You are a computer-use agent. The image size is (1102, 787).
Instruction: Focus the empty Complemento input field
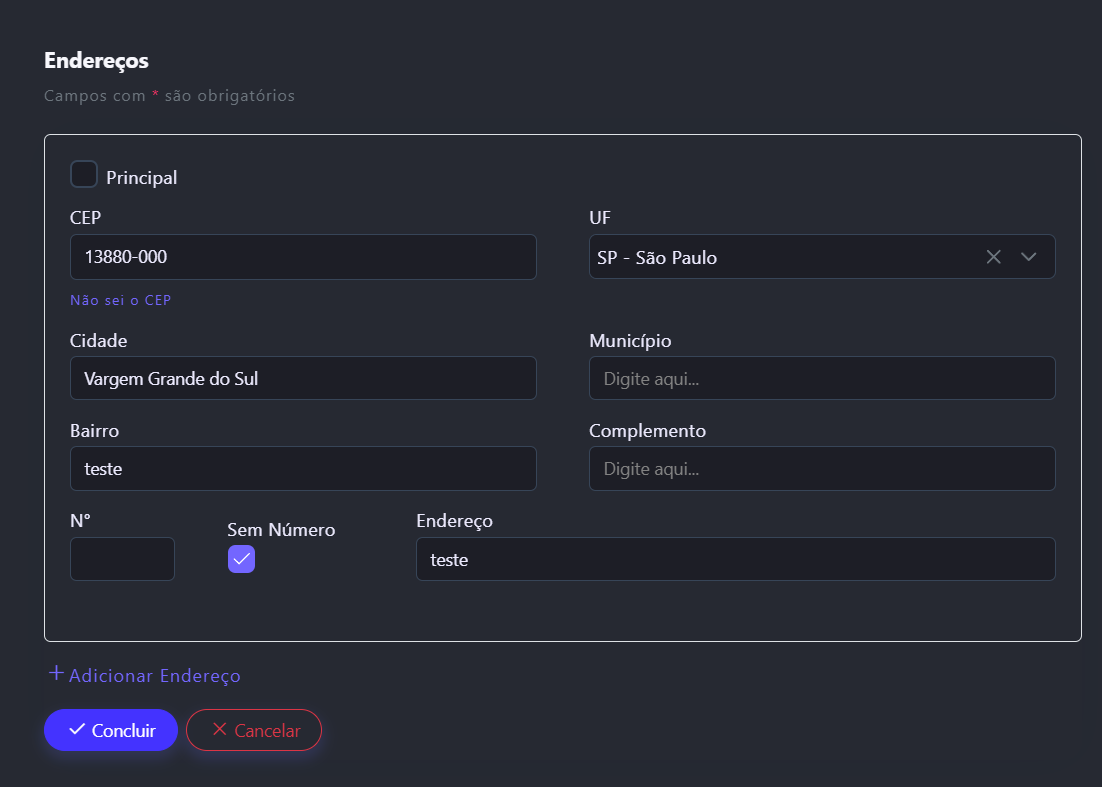pos(821,468)
